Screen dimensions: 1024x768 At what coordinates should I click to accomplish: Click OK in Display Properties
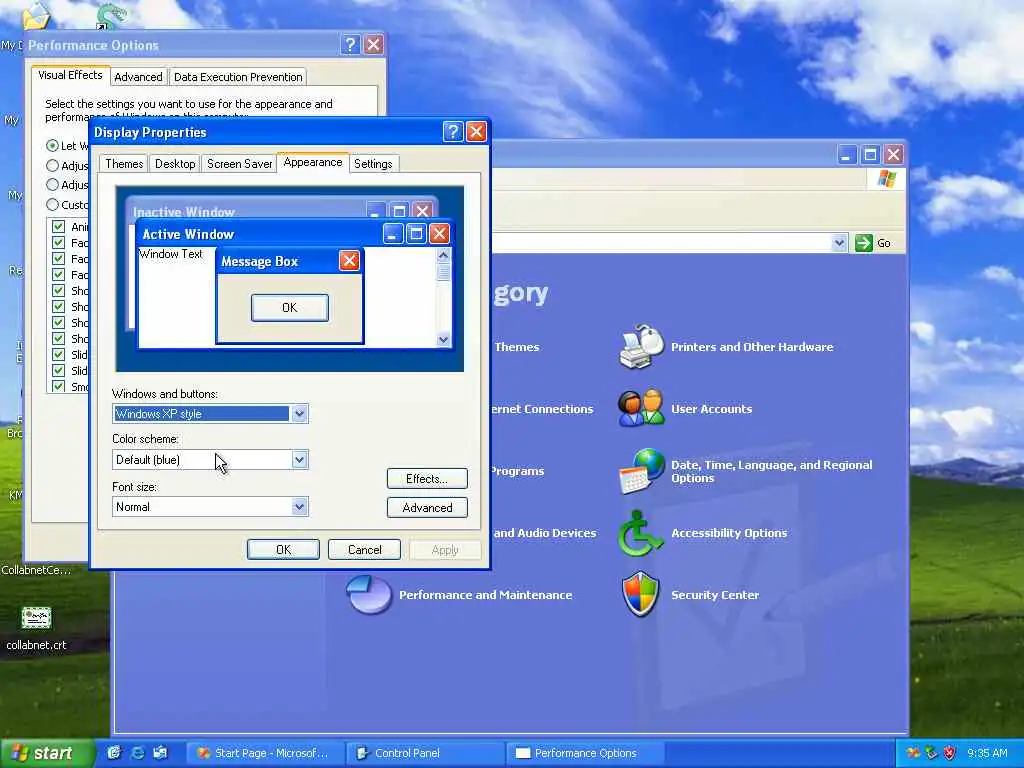coord(283,550)
